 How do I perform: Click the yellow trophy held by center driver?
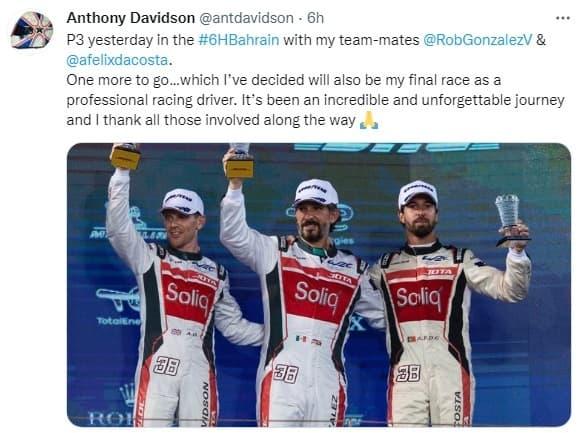239,162
